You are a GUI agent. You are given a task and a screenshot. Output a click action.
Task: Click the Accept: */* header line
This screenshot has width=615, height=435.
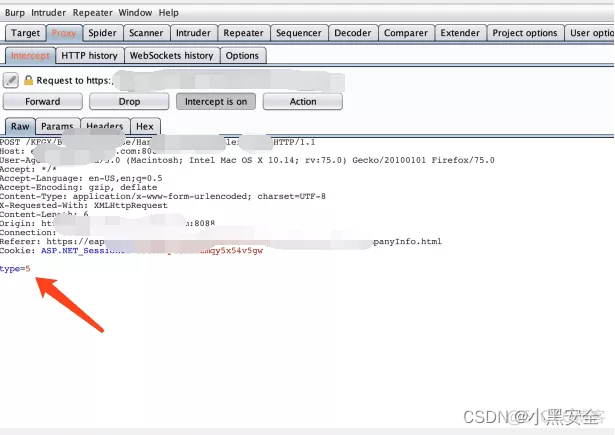pos(28,169)
